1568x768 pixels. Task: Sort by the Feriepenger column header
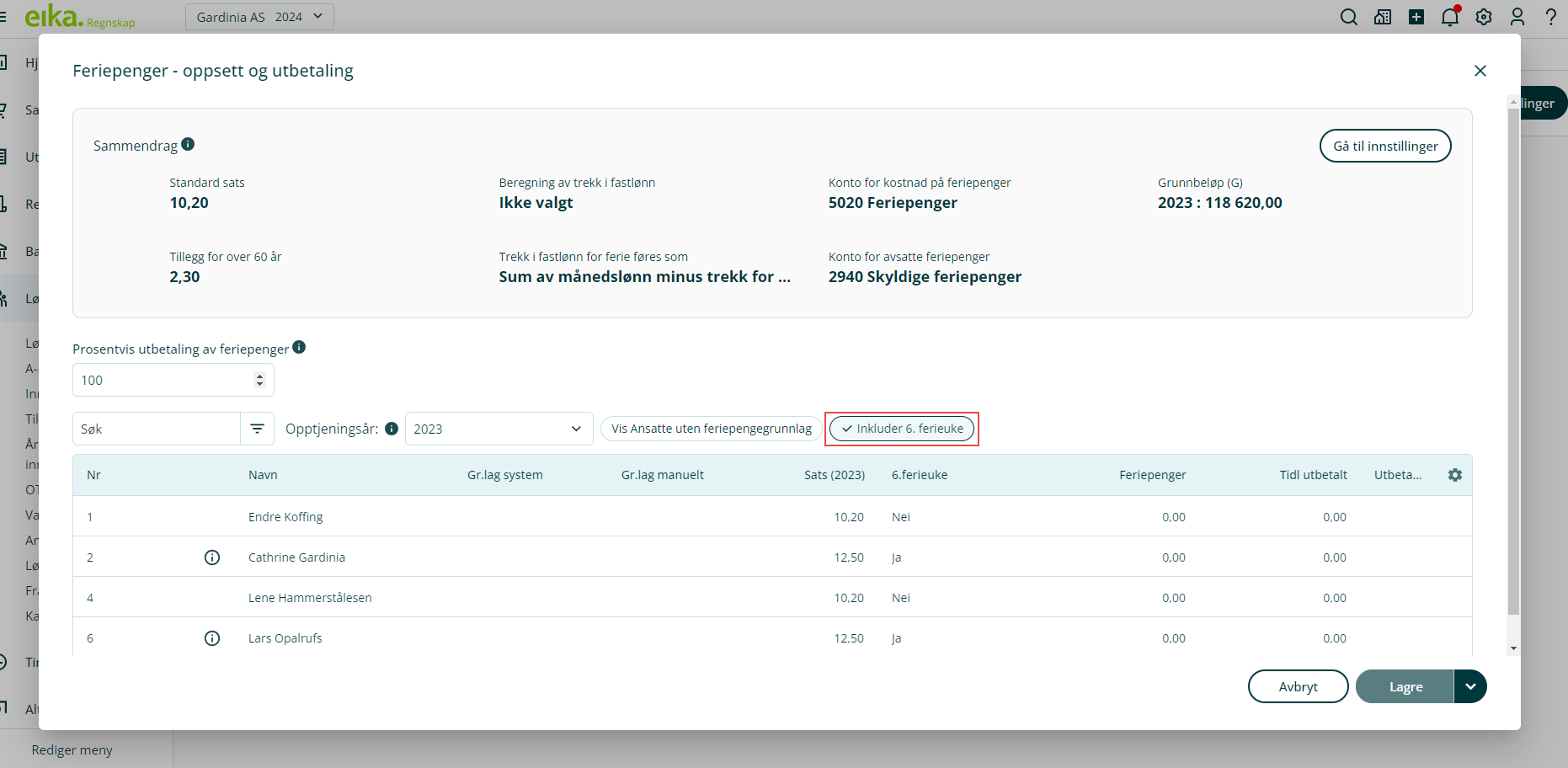click(x=1152, y=475)
